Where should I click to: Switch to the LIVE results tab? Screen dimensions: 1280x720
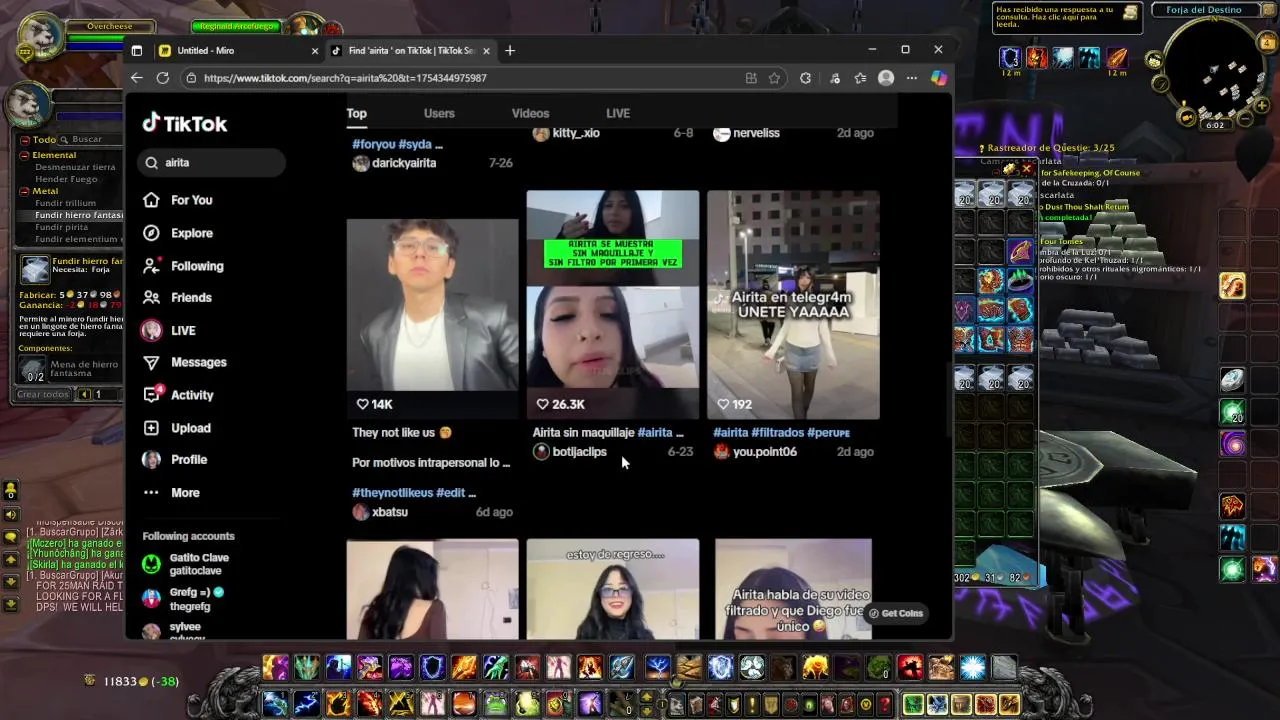(618, 113)
